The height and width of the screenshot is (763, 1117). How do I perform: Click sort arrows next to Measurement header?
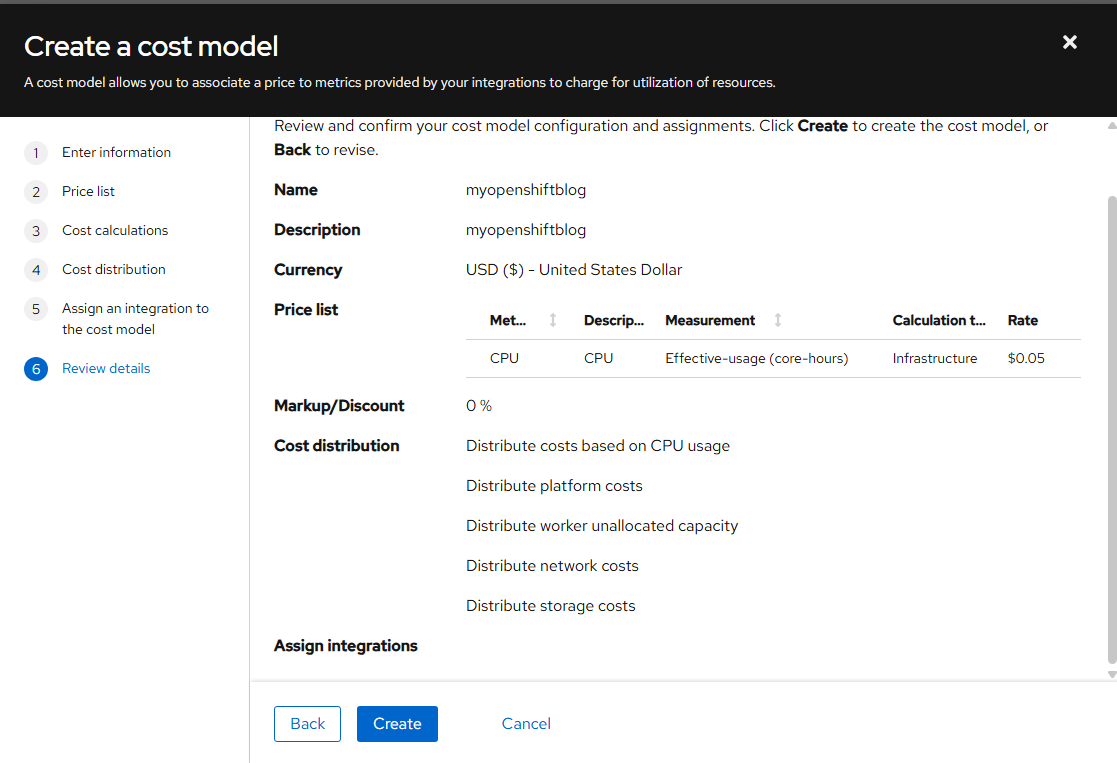tap(778, 320)
